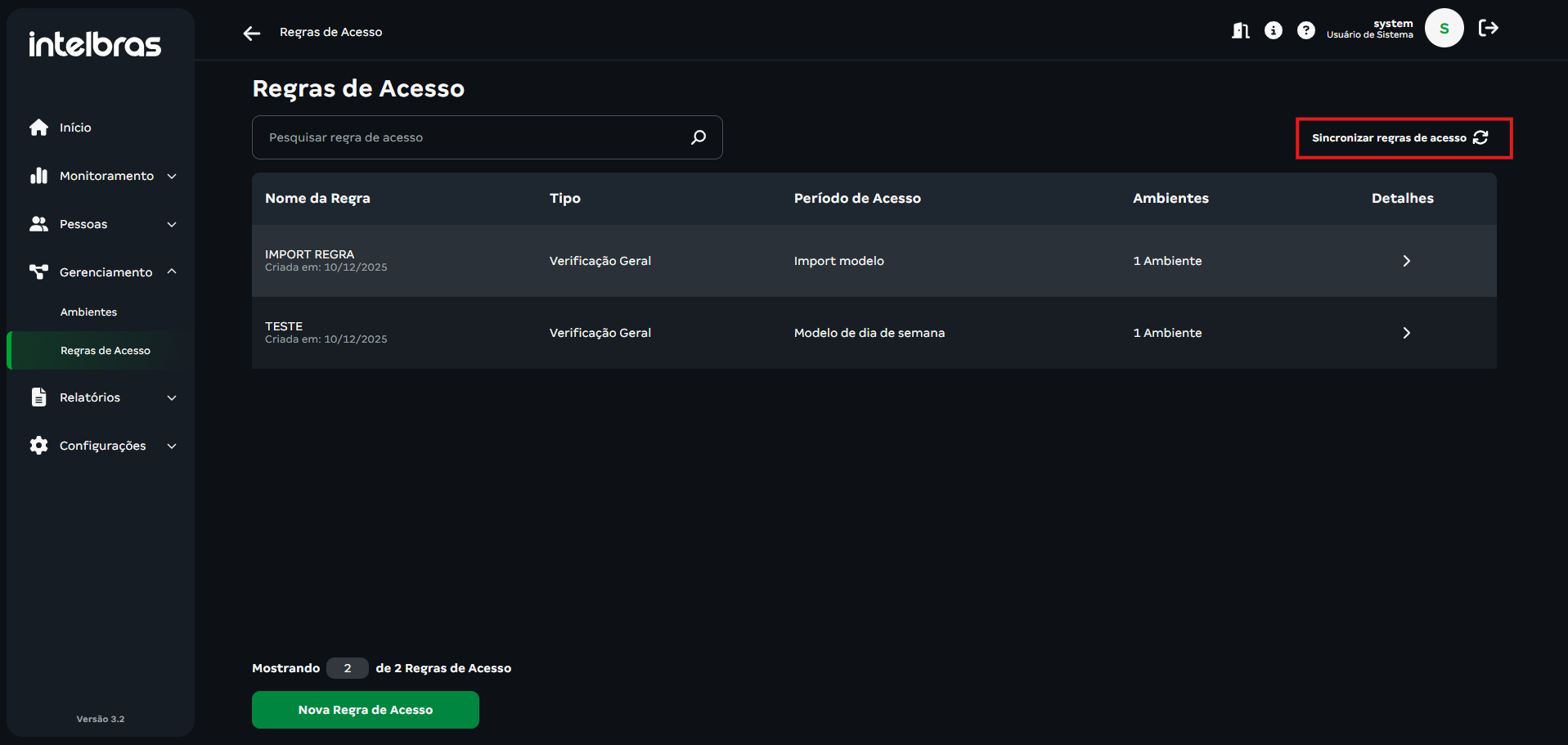
Task: Click the user avatar S
Action: [x=1444, y=29]
